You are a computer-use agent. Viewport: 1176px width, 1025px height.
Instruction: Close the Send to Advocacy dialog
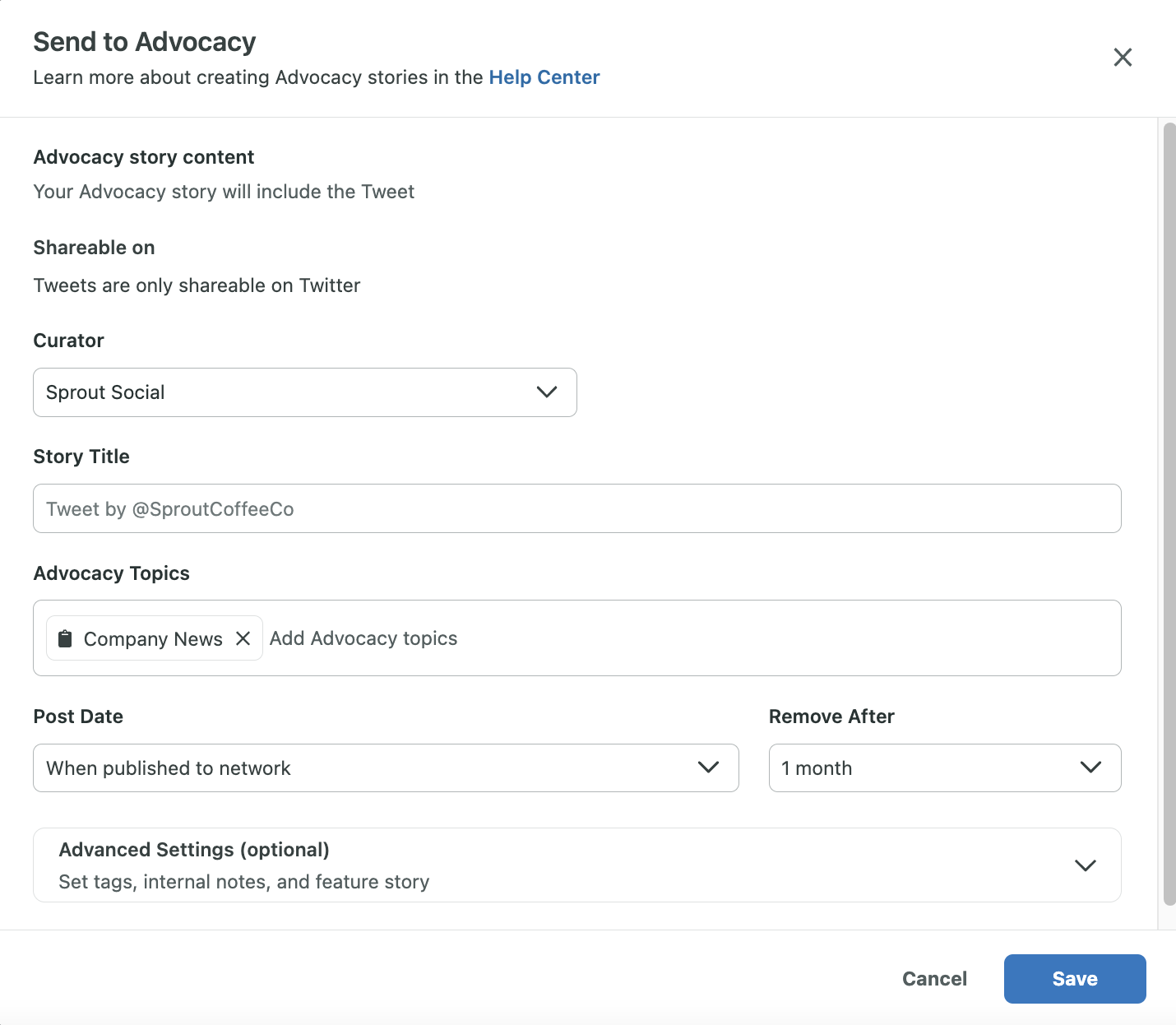1123,57
